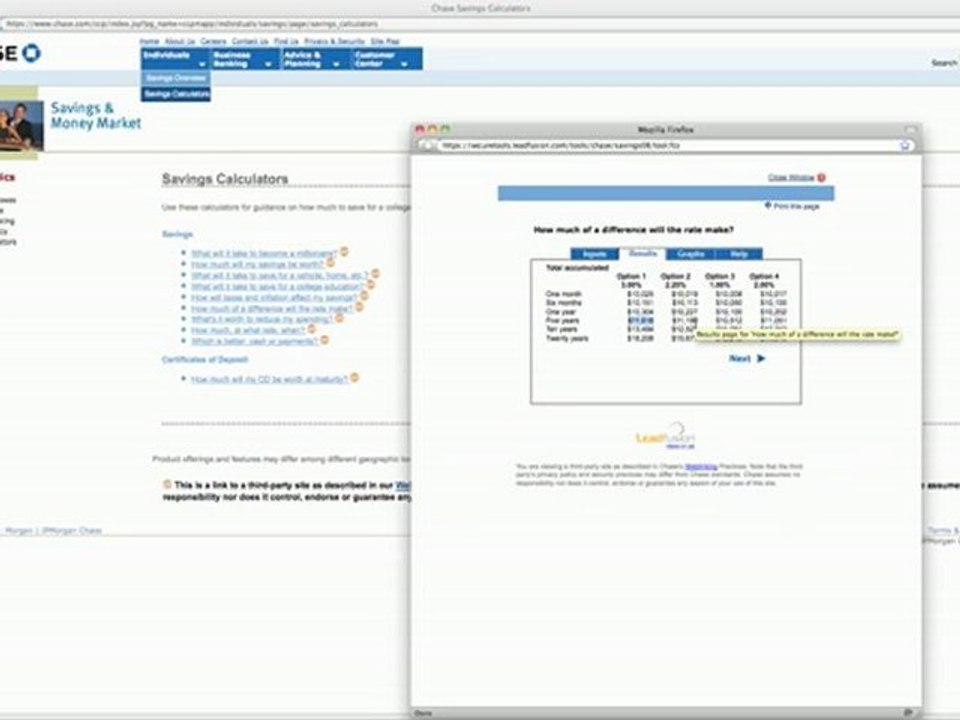Switch to the Inputs tab

[594, 254]
